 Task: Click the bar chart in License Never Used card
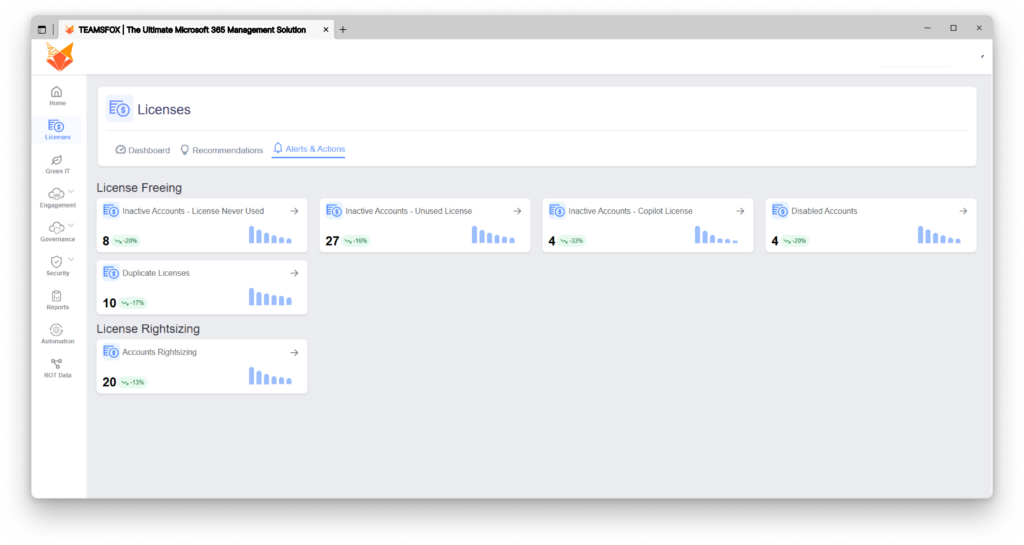point(270,234)
